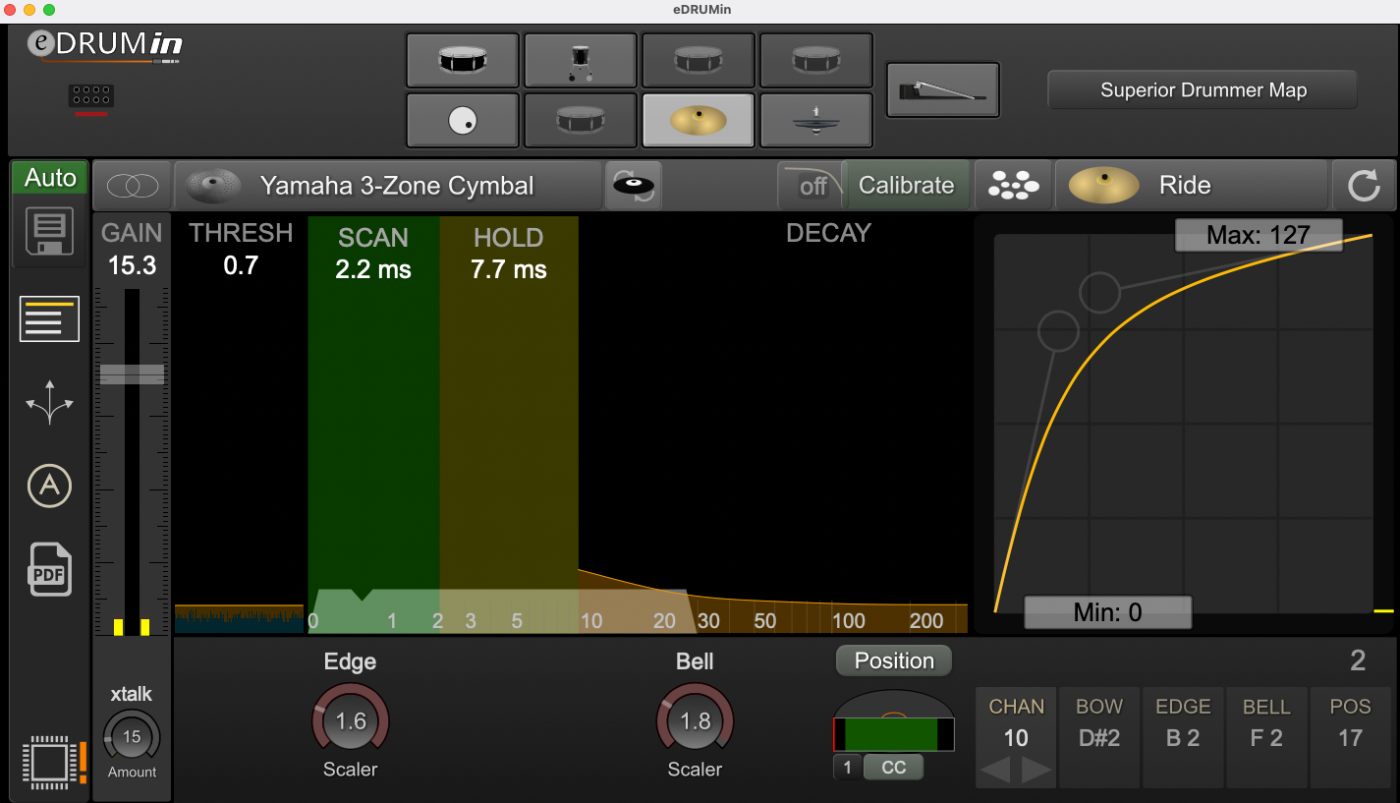This screenshot has height=803, width=1400.
Task: Click the HOLD time 7.7 ms
Action: pos(509,270)
